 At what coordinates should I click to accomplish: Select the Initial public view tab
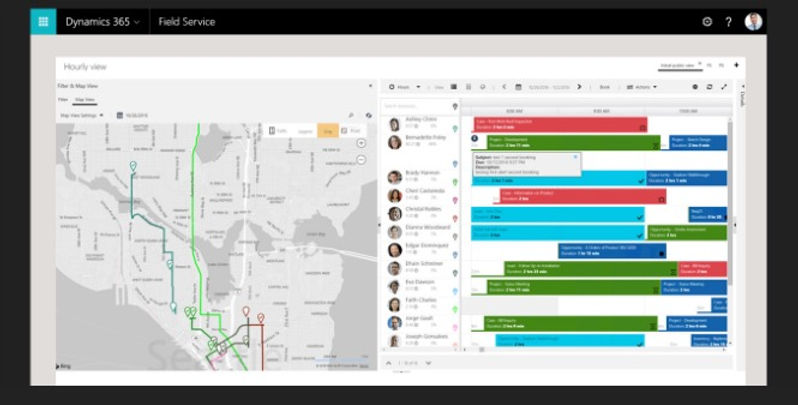point(679,66)
